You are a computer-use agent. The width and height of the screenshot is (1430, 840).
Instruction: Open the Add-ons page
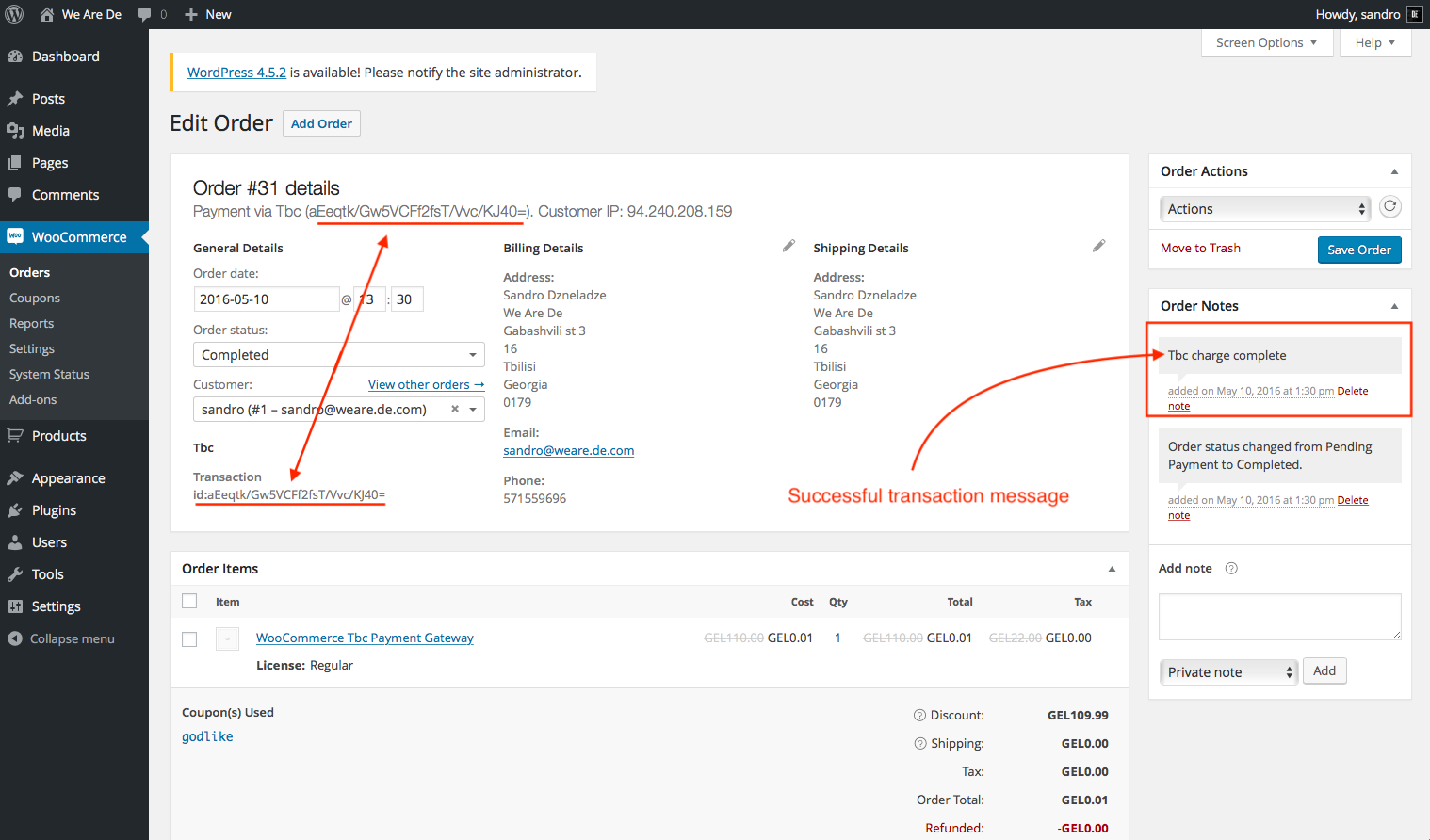pos(33,399)
